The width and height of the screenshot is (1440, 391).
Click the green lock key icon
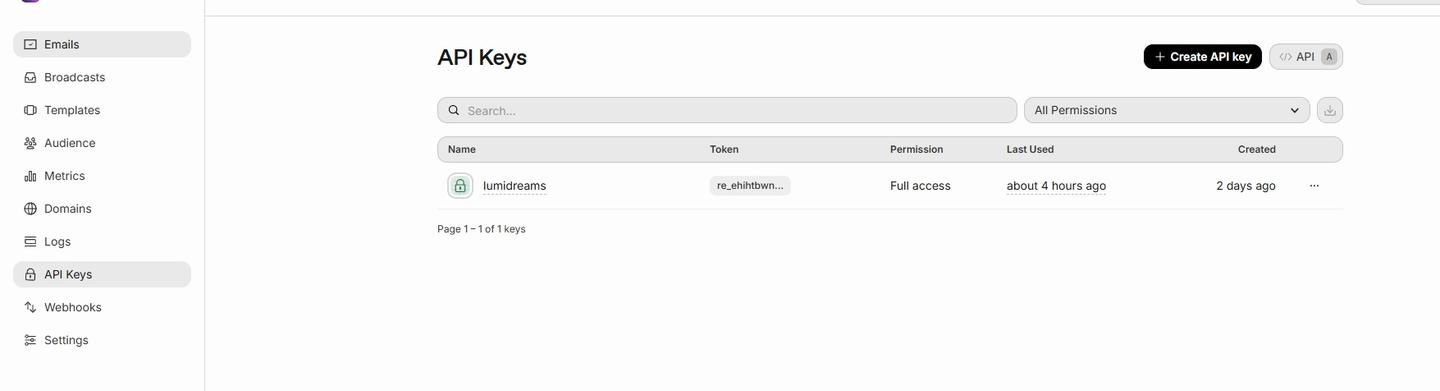[460, 186]
